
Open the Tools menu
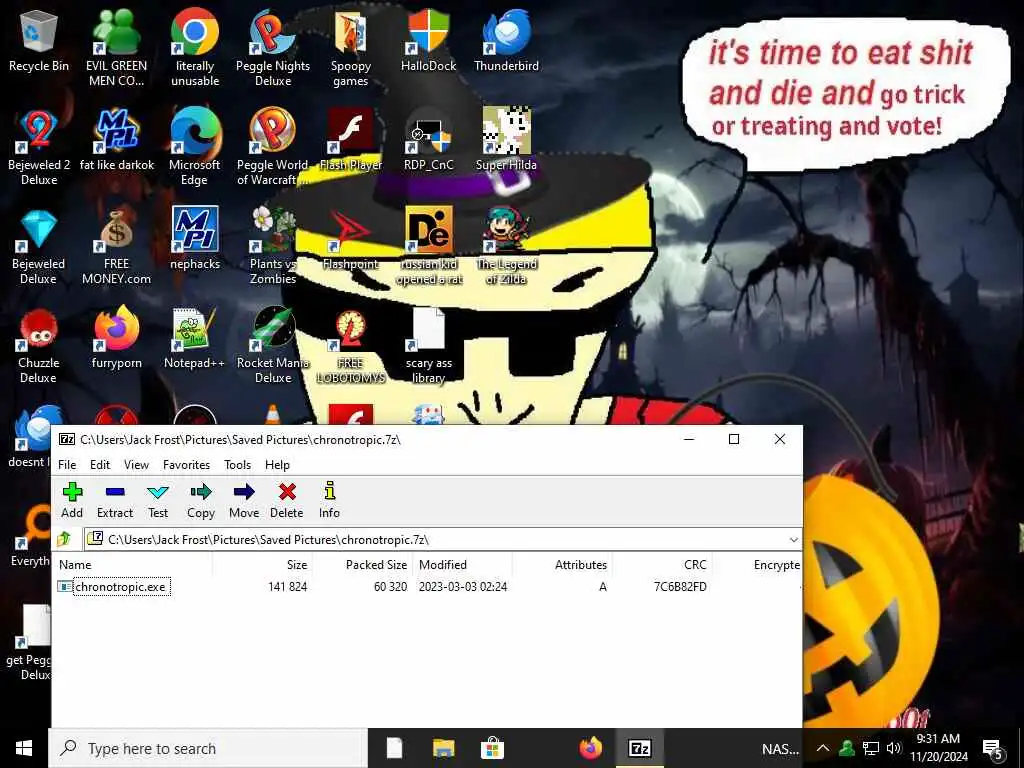[x=238, y=465]
